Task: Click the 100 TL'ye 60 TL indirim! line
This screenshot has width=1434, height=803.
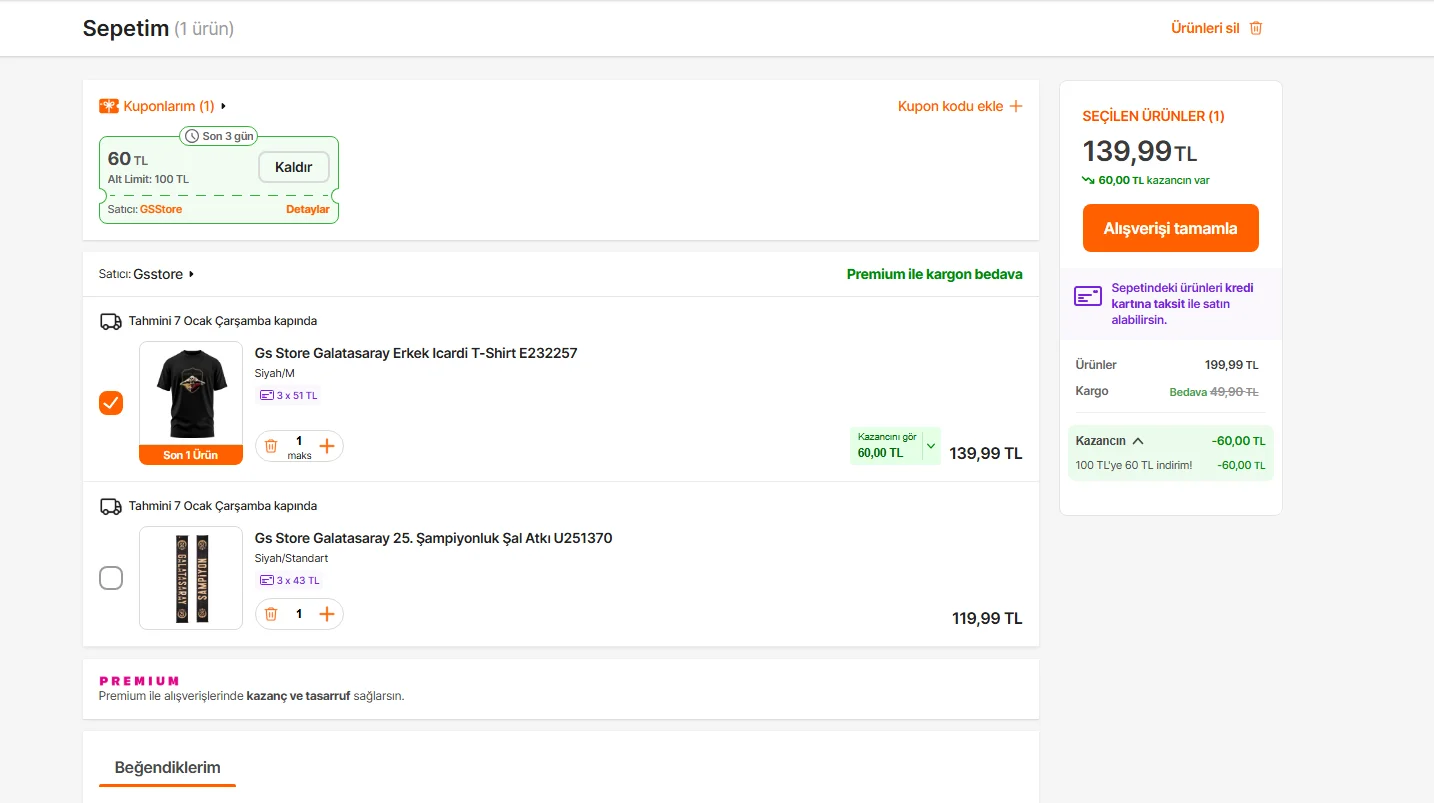Action: tap(1134, 465)
